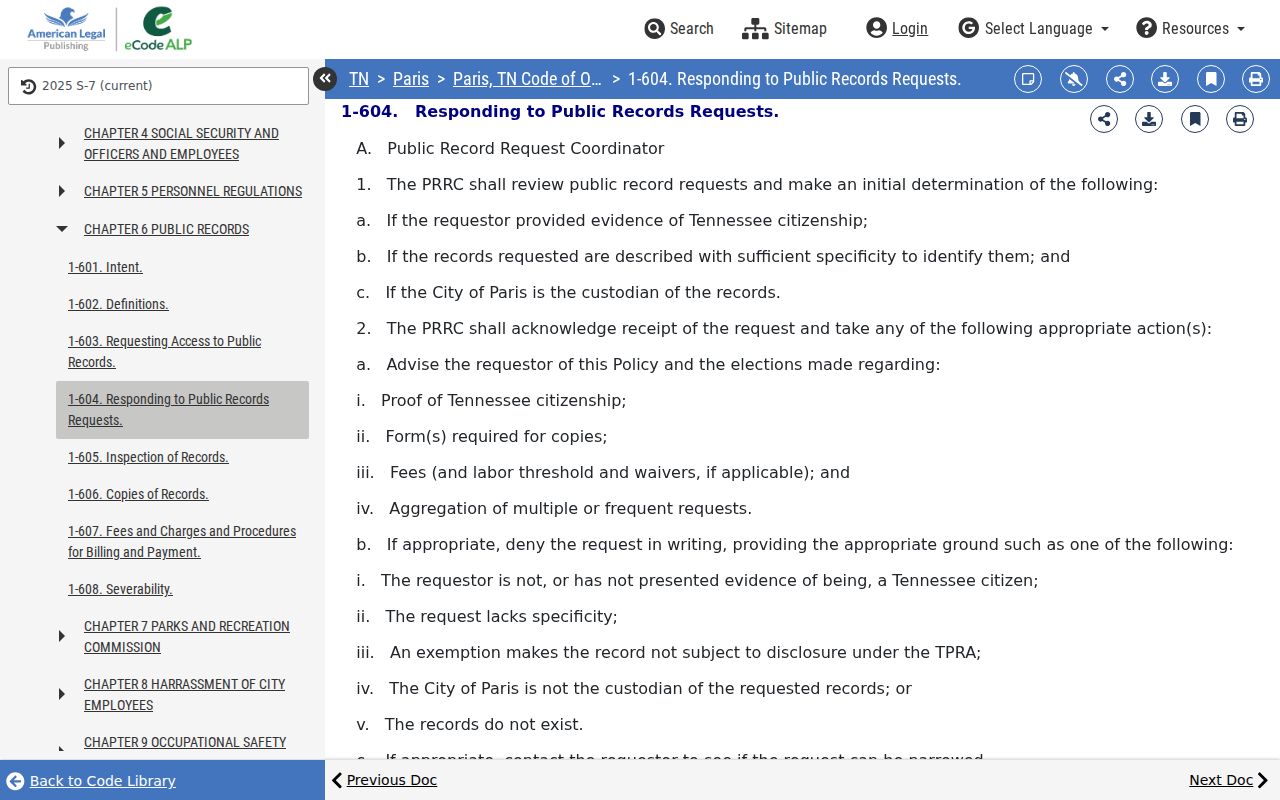Go to Next Doc

(1229, 780)
